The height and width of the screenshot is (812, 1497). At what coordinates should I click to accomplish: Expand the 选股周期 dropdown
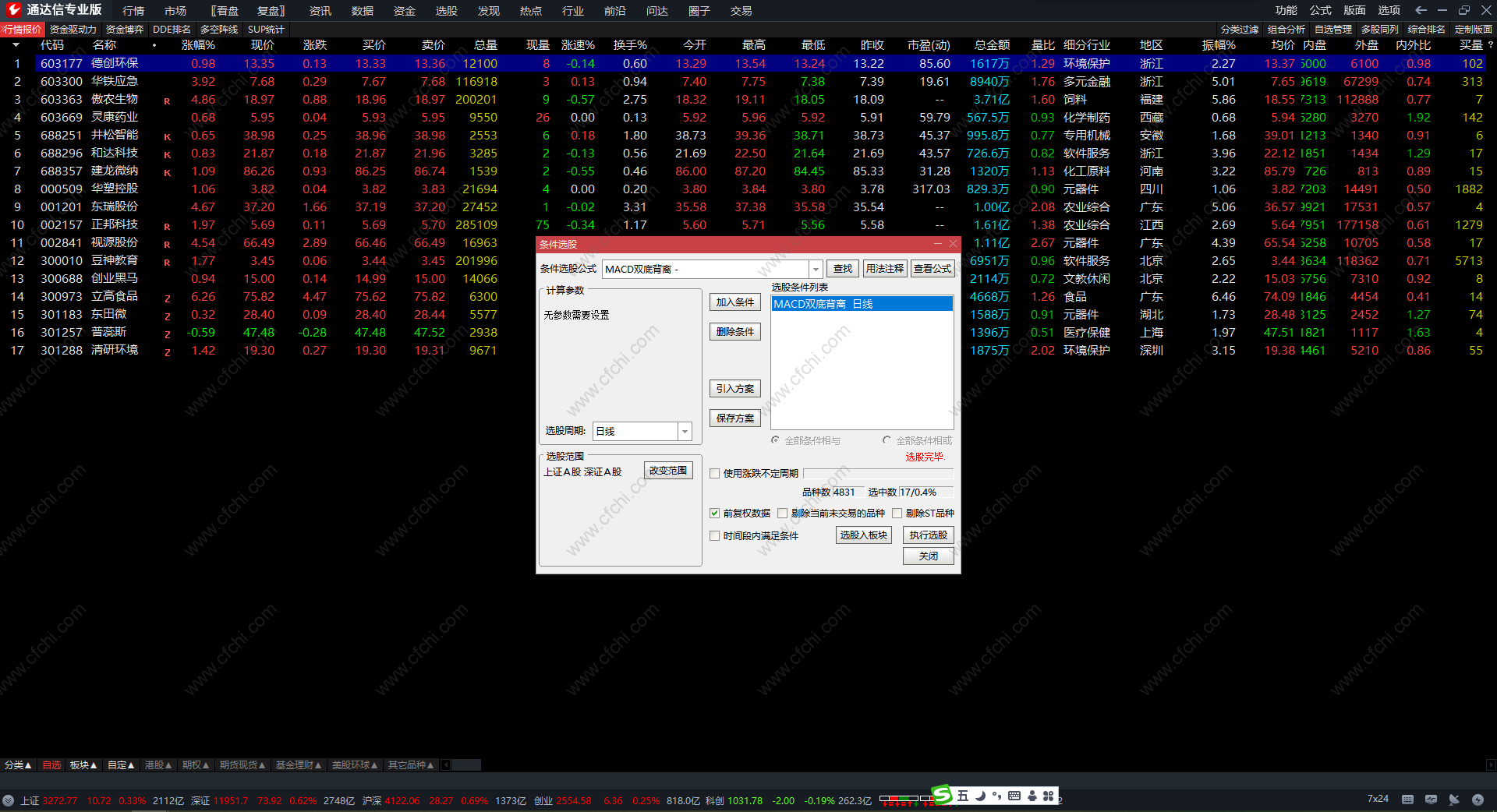pos(685,432)
